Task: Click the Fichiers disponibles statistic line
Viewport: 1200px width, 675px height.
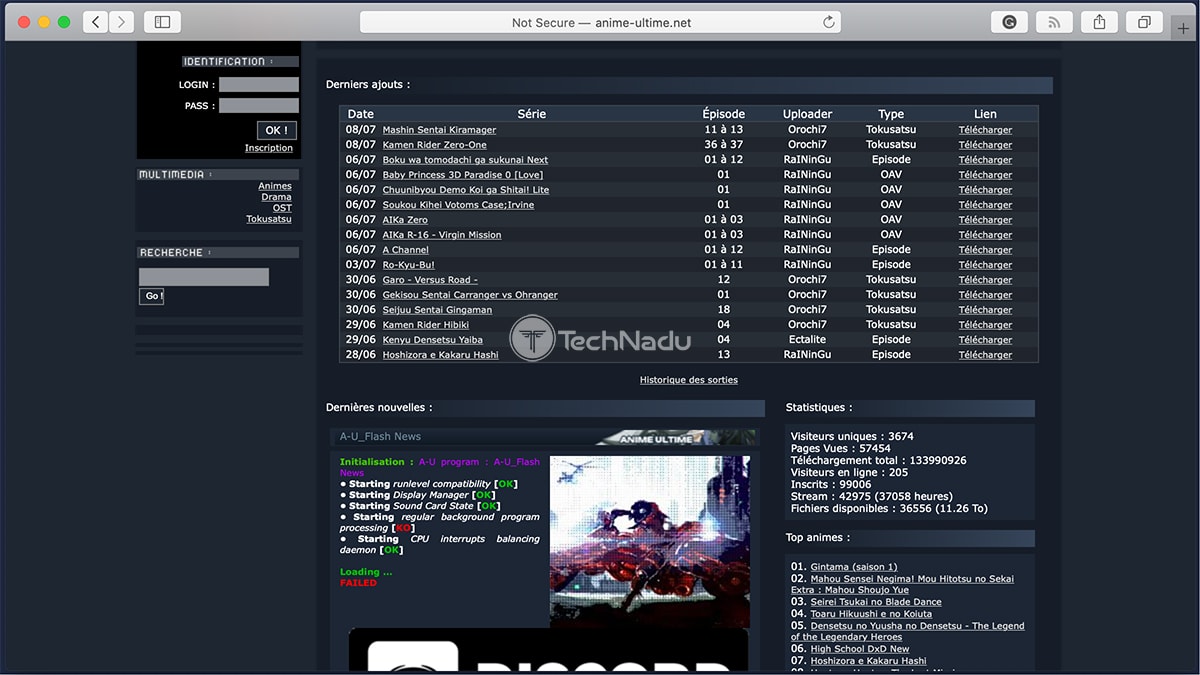Action: 889,509
